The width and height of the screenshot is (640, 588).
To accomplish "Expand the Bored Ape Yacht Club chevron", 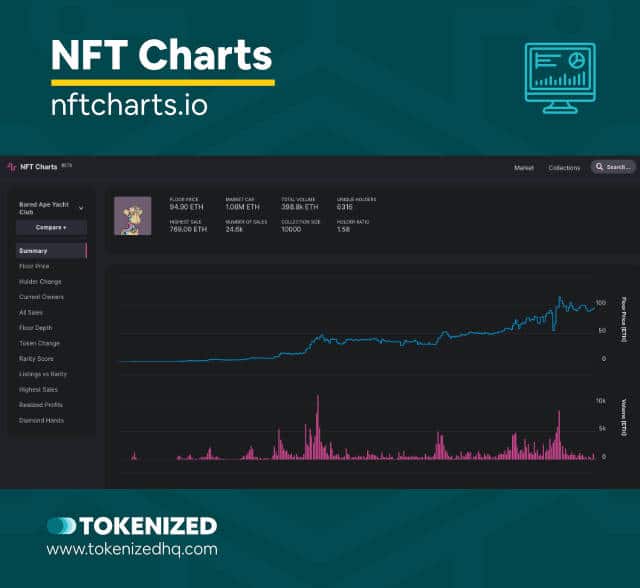I will (81, 208).
